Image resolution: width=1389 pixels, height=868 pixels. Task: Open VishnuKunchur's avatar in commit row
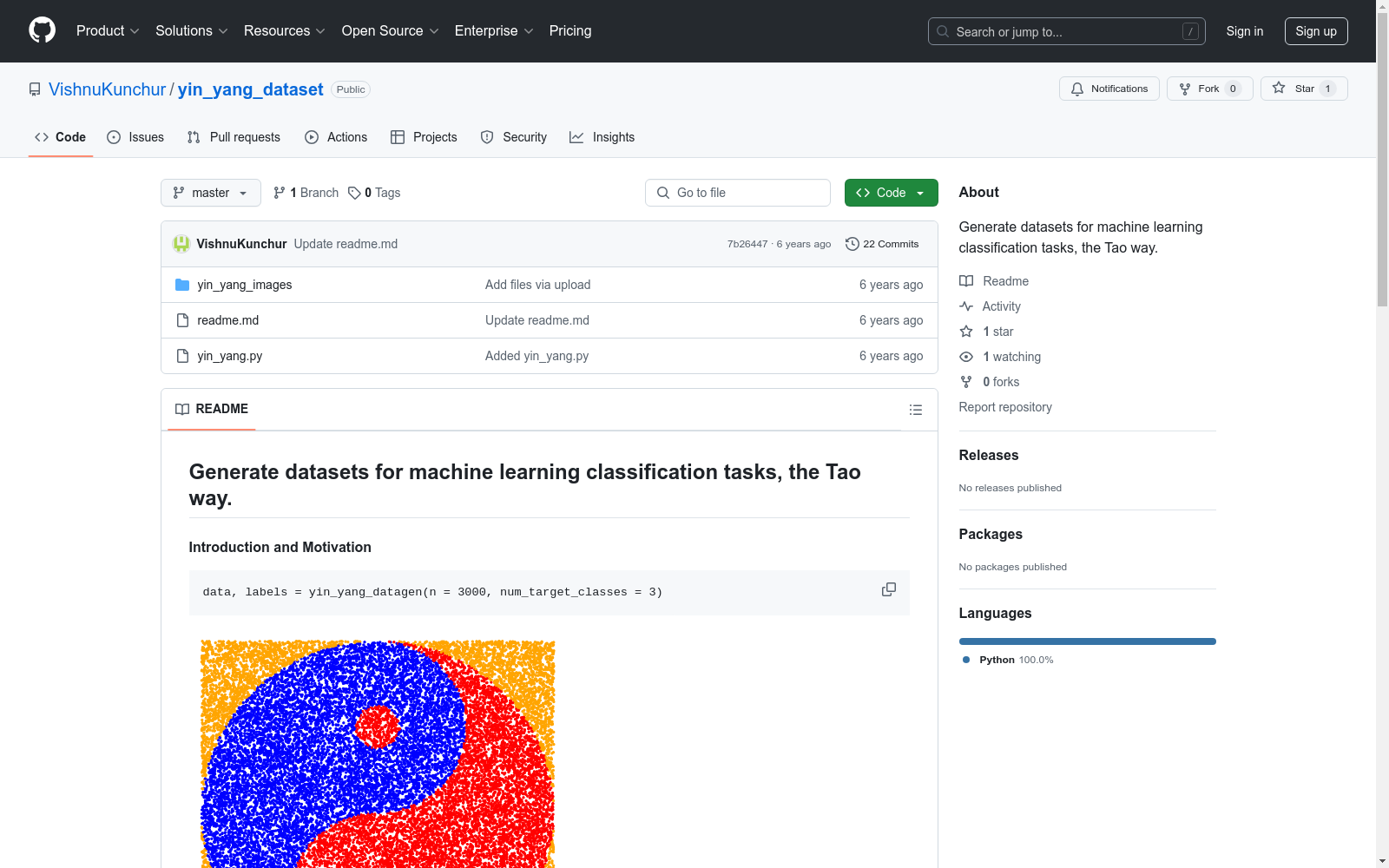[x=181, y=244]
